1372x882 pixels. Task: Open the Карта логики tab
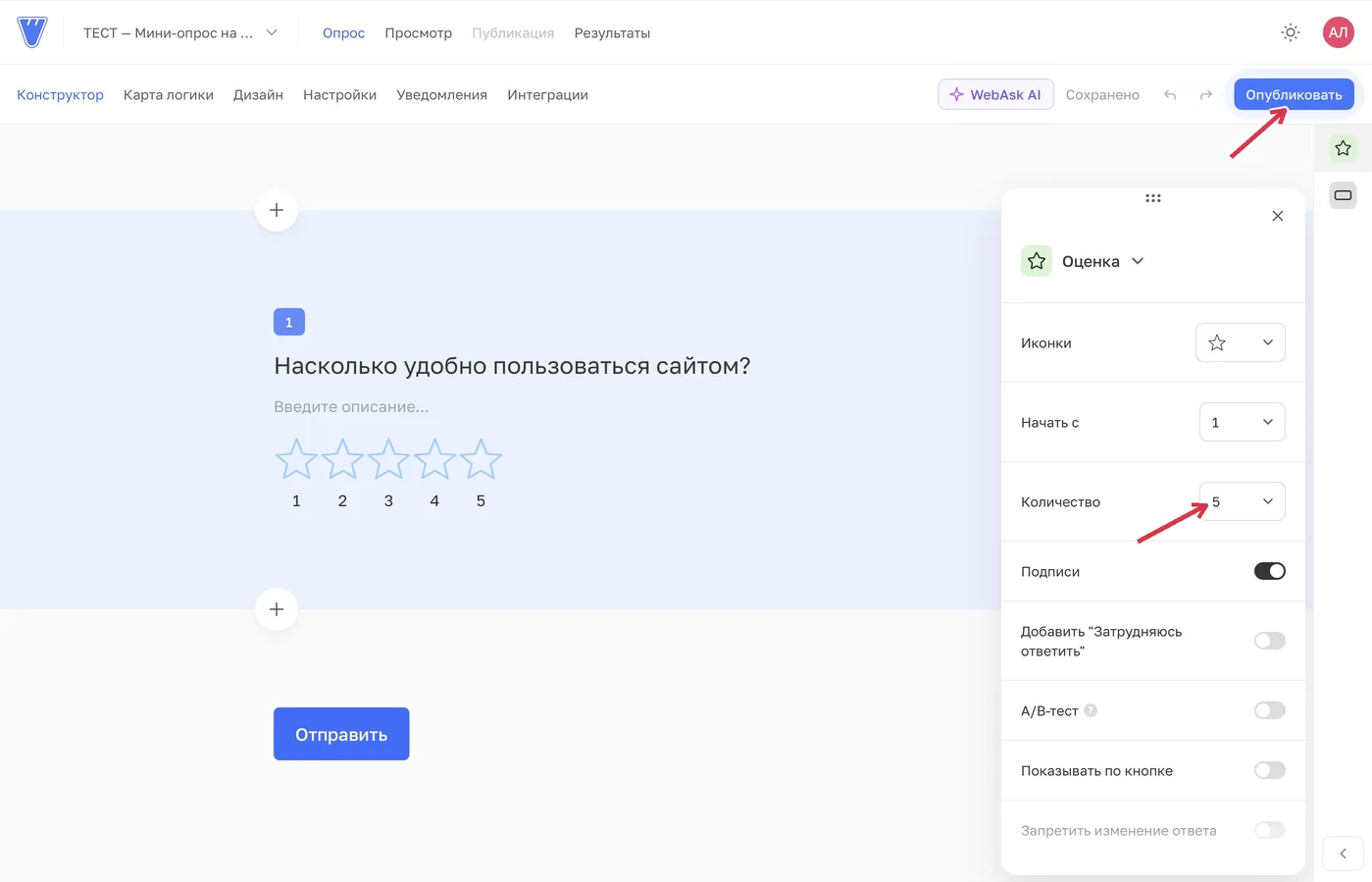169,95
